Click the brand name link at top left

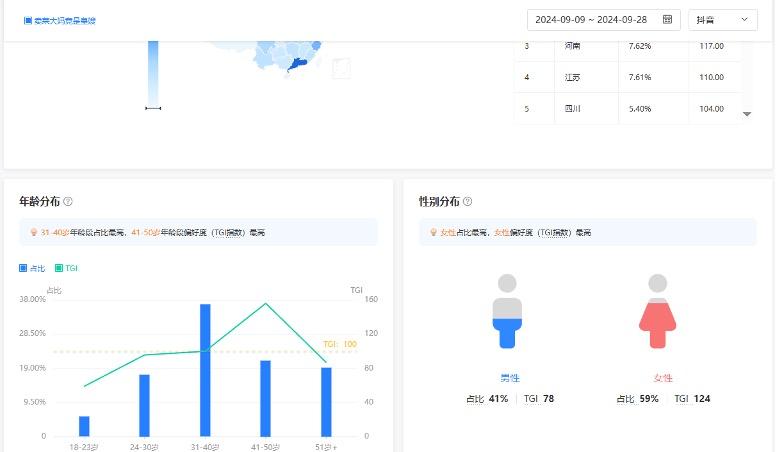[x=65, y=20]
